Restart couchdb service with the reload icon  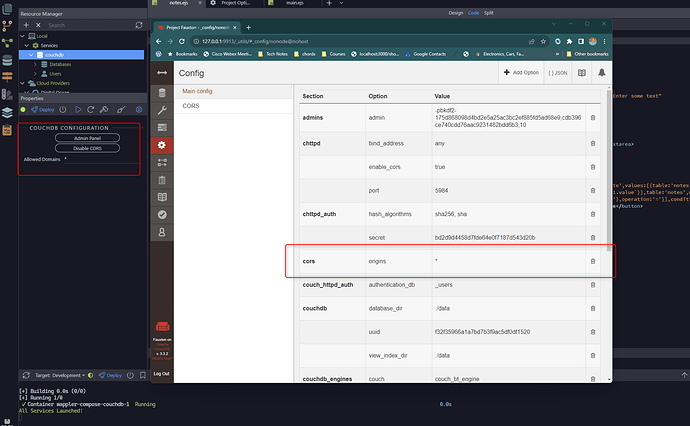(91, 110)
